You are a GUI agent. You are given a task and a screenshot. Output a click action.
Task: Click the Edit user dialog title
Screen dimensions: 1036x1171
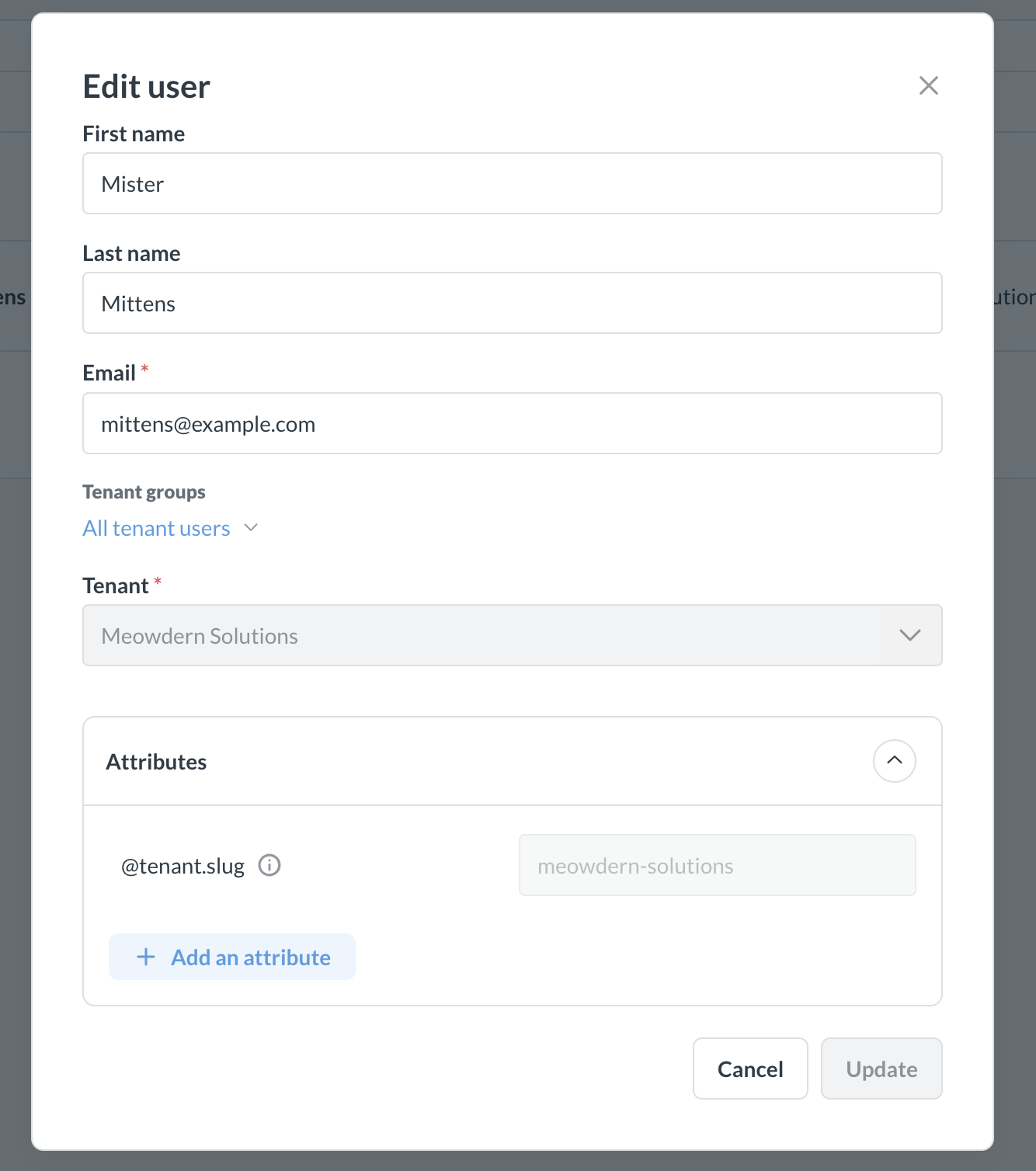pyautogui.click(x=147, y=87)
